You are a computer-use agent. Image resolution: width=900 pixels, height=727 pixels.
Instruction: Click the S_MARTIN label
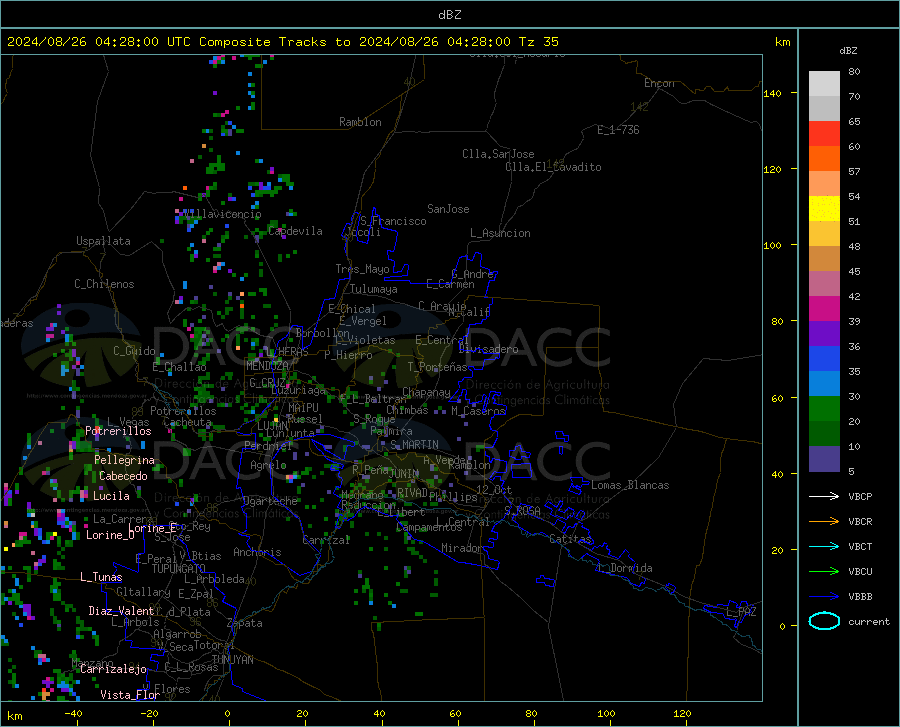click(414, 445)
